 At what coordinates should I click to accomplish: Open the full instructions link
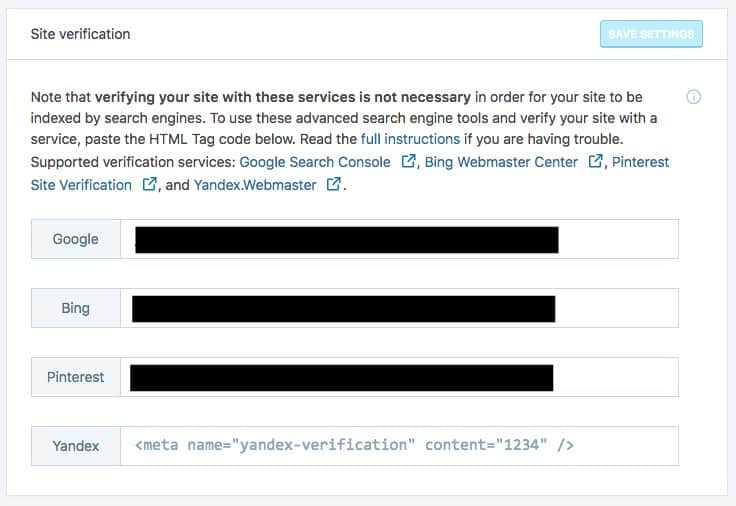(410, 139)
